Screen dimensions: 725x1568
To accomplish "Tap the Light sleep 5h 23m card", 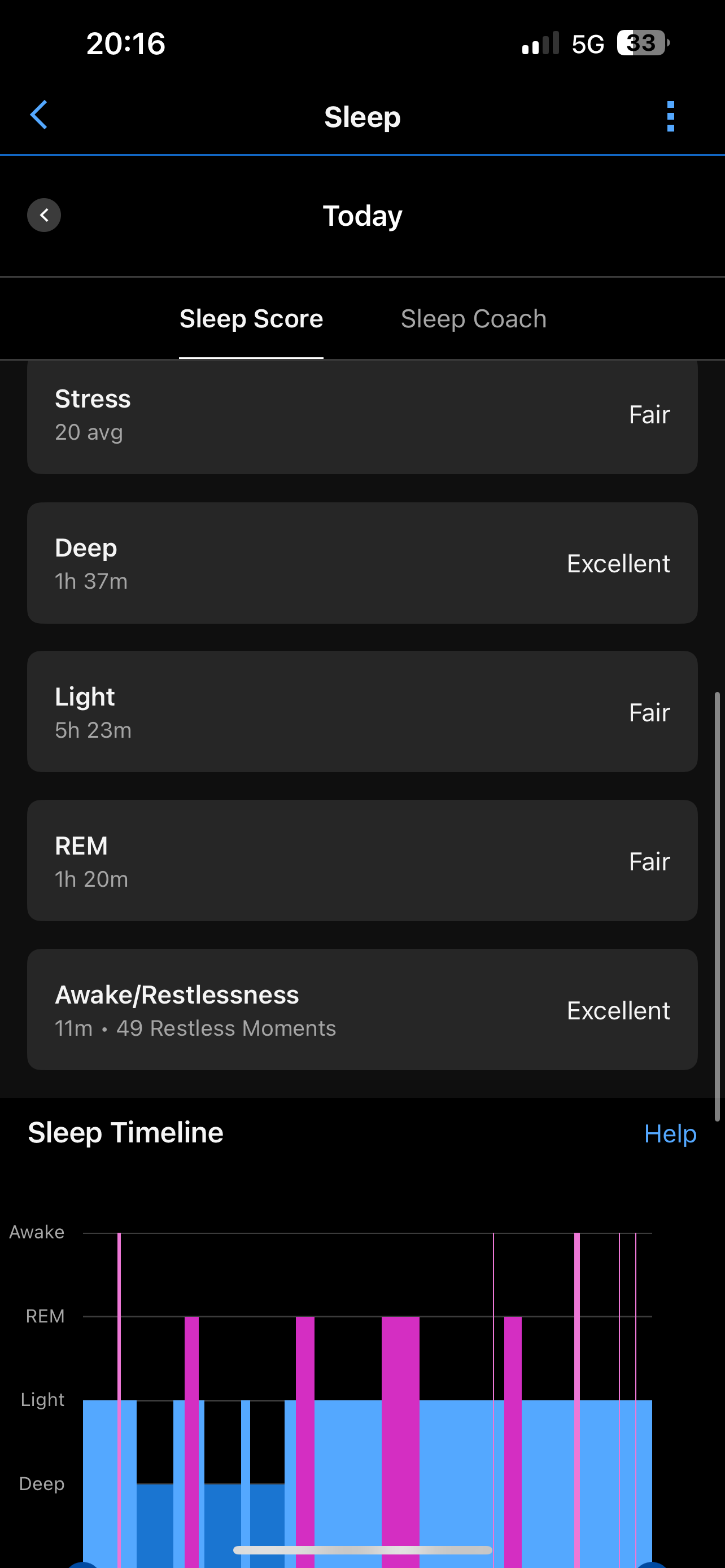I will coord(362,712).
